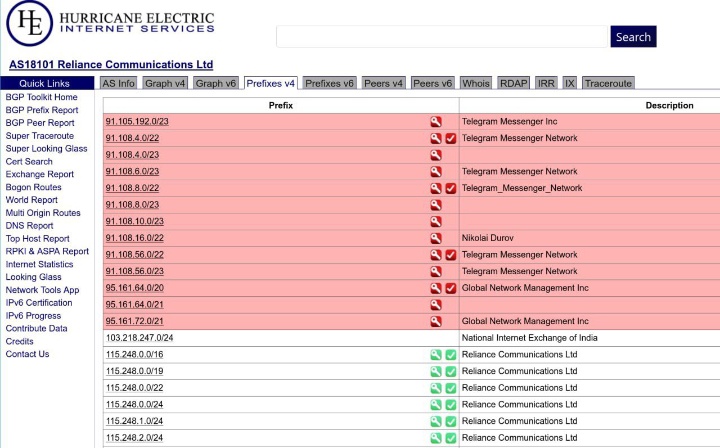Open Contact Us link
Screen dimensions: 720x448
(27, 354)
